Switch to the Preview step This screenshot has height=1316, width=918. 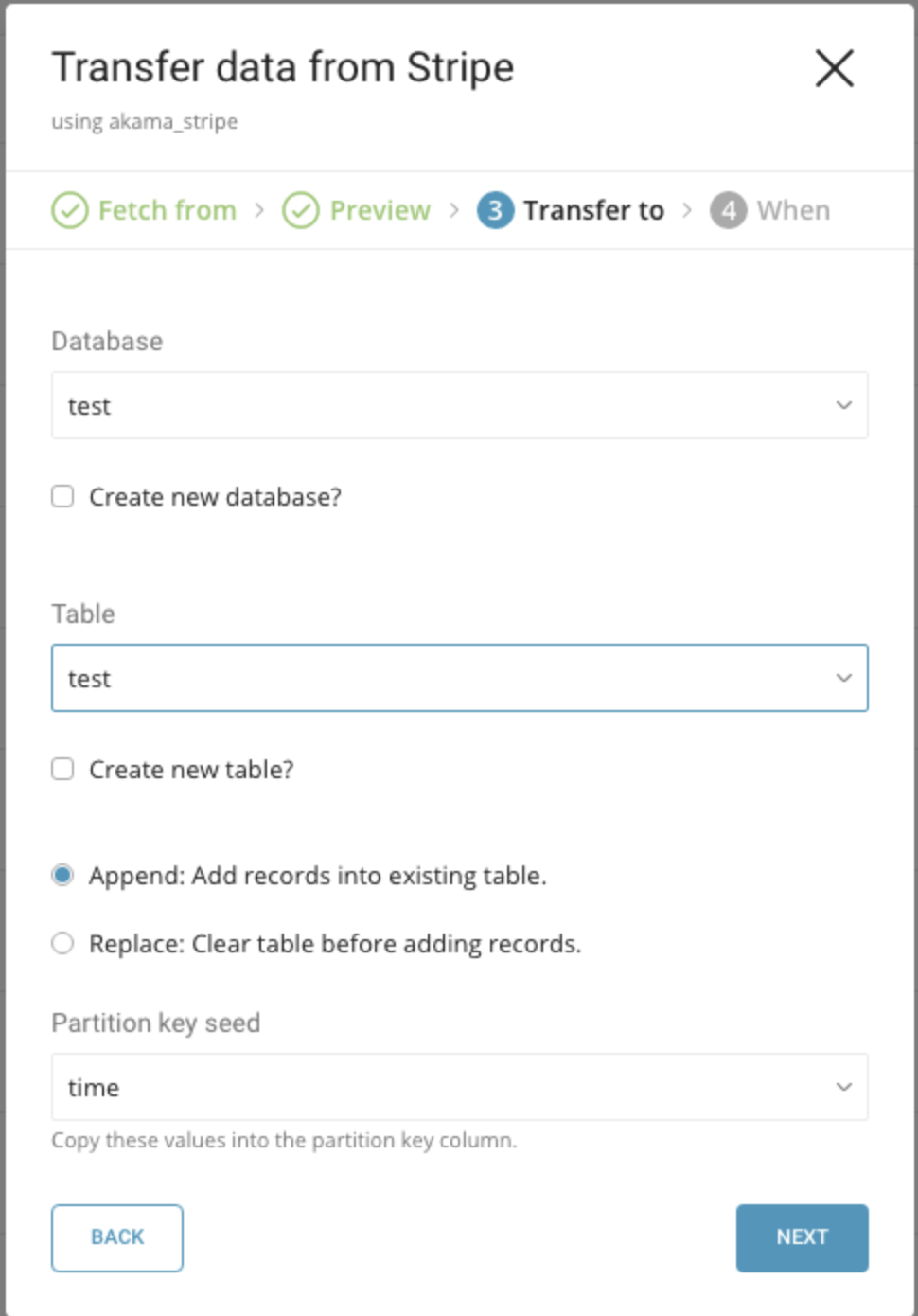click(380, 210)
